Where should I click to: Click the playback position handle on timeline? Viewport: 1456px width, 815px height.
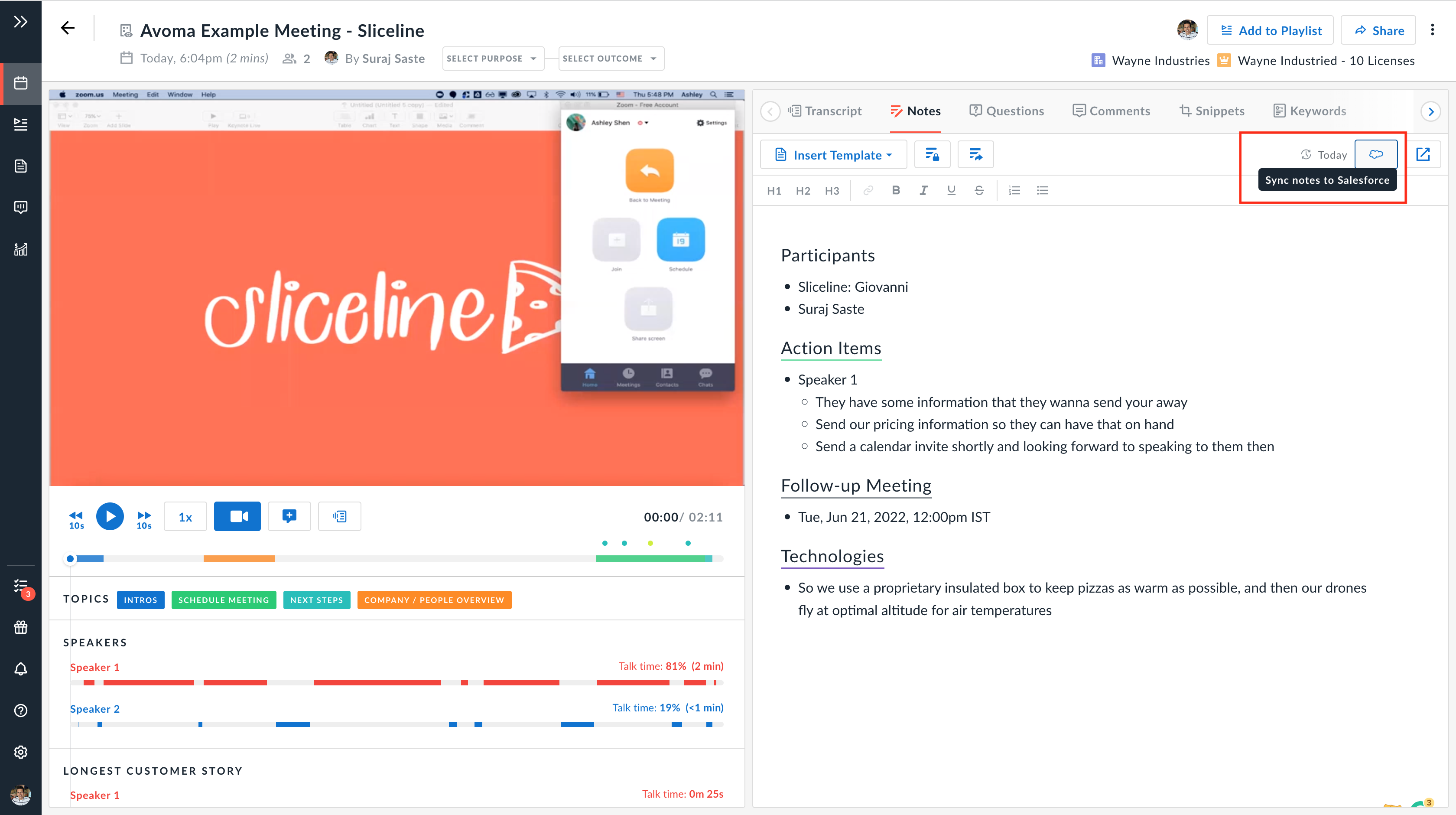[70, 559]
